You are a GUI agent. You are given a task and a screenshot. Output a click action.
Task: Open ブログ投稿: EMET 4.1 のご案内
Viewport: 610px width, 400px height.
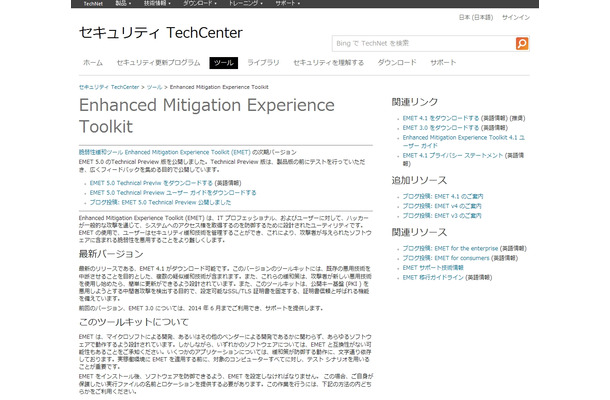point(443,196)
